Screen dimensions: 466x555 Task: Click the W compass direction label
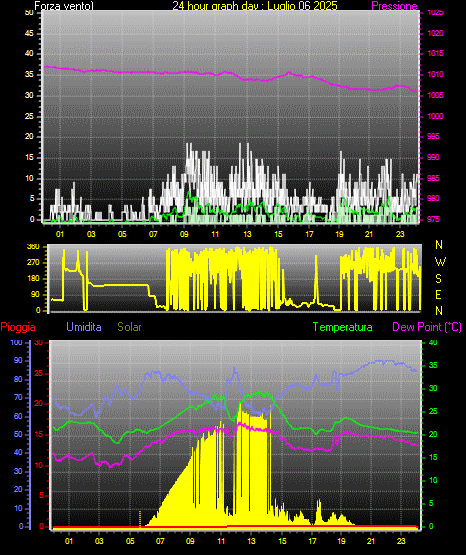pyautogui.click(x=440, y=262)
